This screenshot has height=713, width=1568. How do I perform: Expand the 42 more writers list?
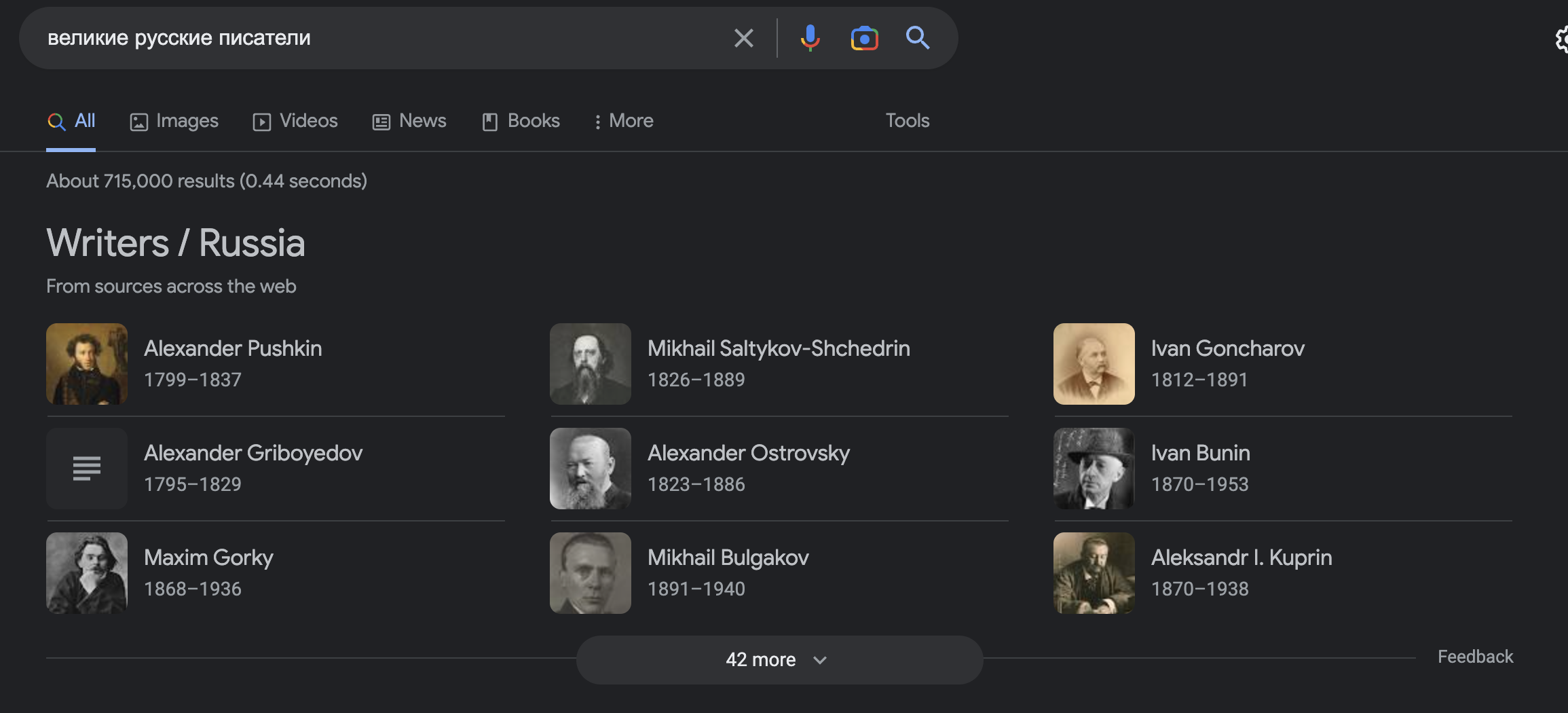coord(779,659)
